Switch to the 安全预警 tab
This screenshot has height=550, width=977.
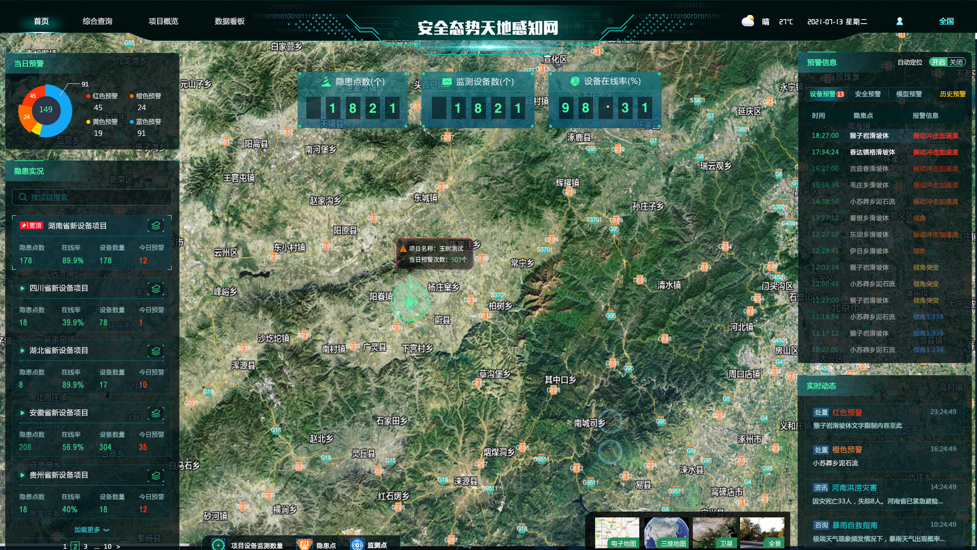868,94
